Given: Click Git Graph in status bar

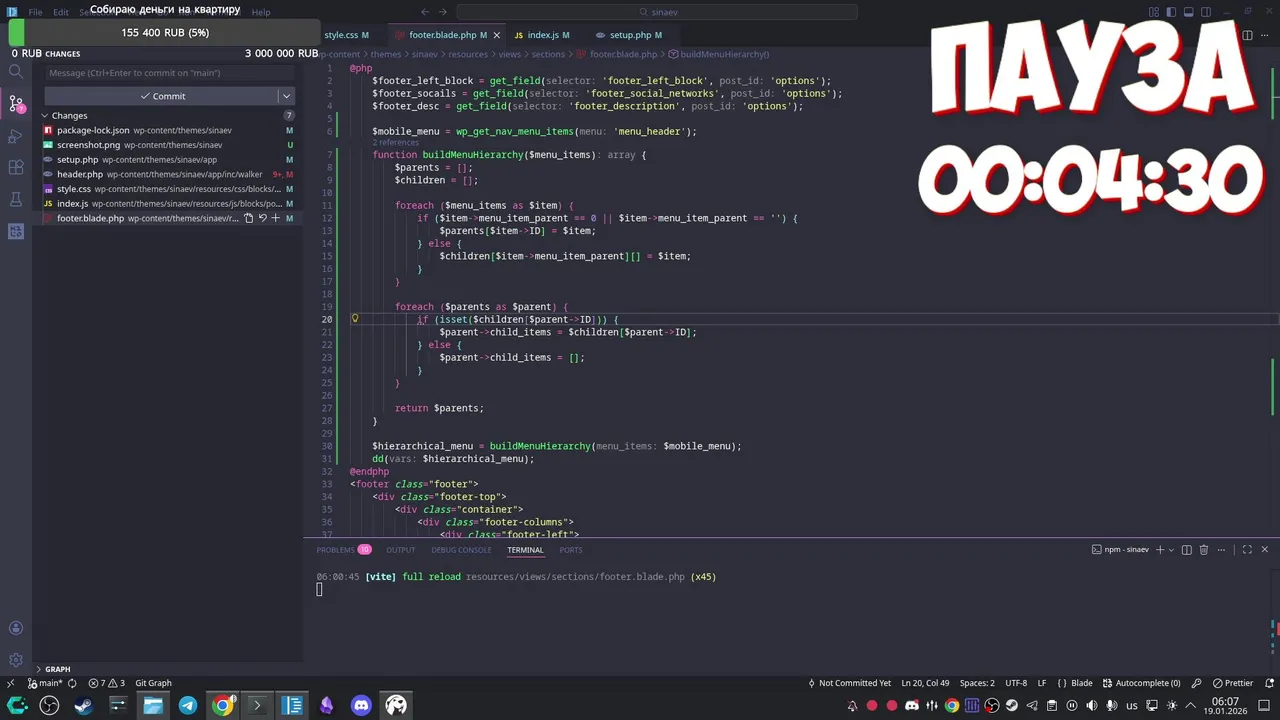Looking at the screenshot, I should [153, 683].
